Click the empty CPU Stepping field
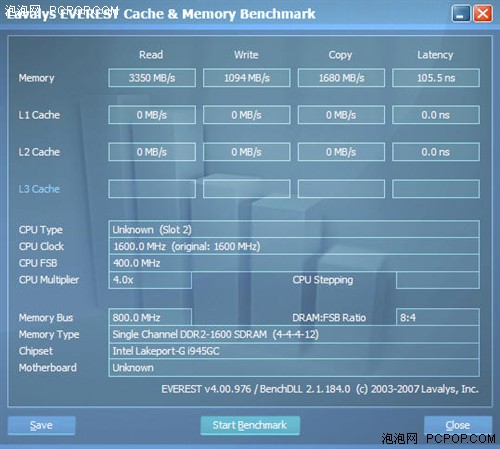 [438, 280]
